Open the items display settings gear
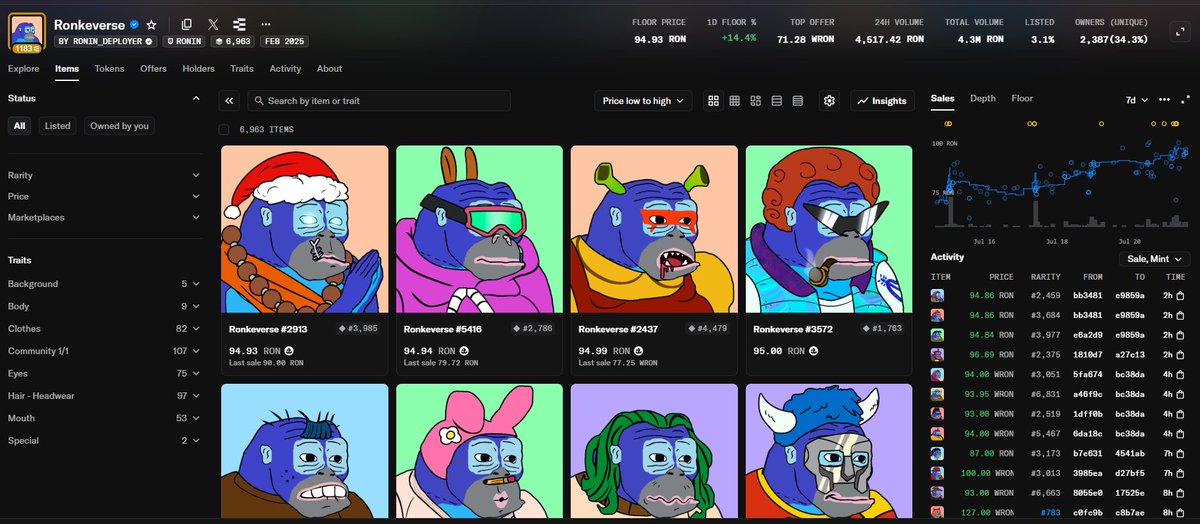Viewport: 1200px width, 524px height. coord(829,101)
